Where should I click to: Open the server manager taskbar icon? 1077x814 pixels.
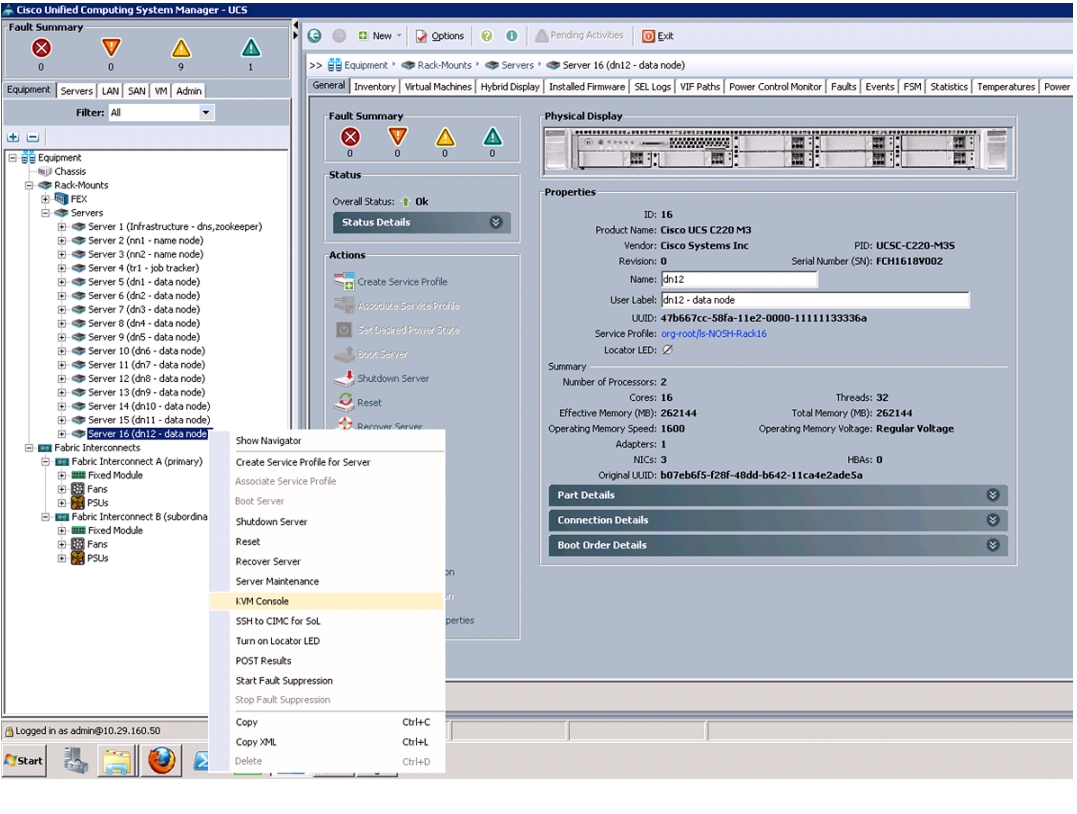tap(76, 760)
